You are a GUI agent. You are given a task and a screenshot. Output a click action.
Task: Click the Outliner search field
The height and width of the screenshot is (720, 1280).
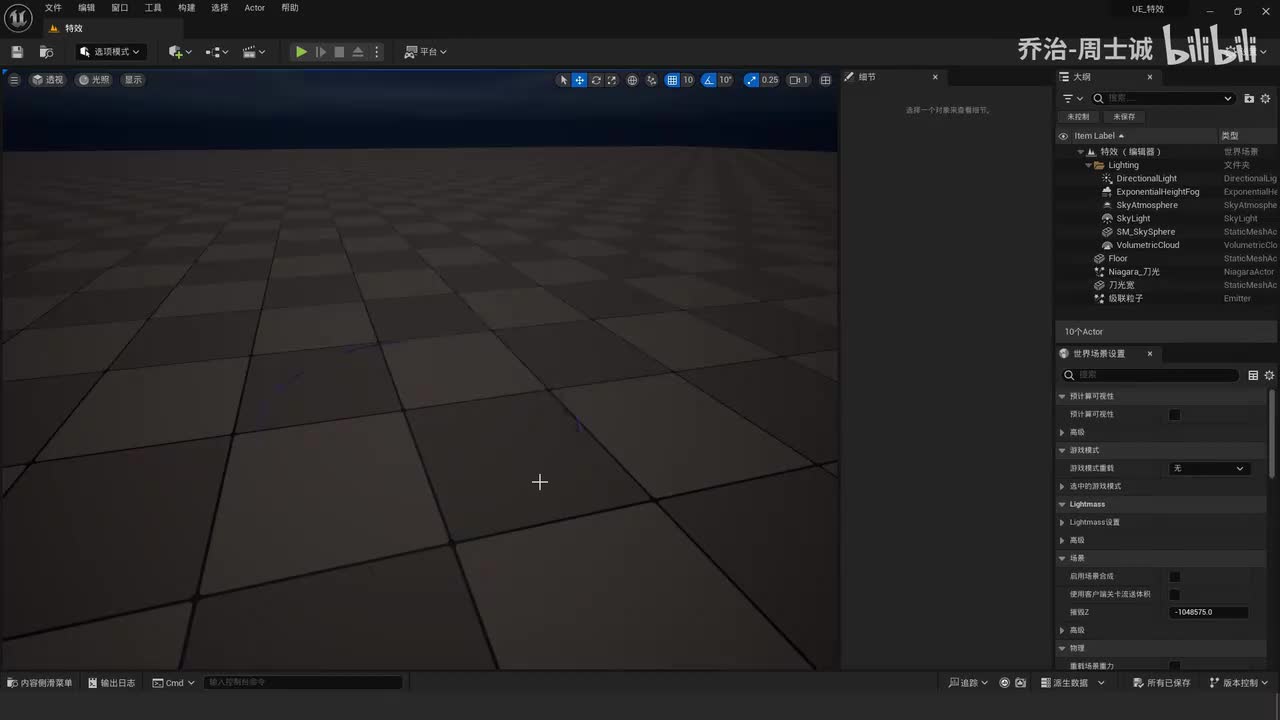coord(1162,98)
